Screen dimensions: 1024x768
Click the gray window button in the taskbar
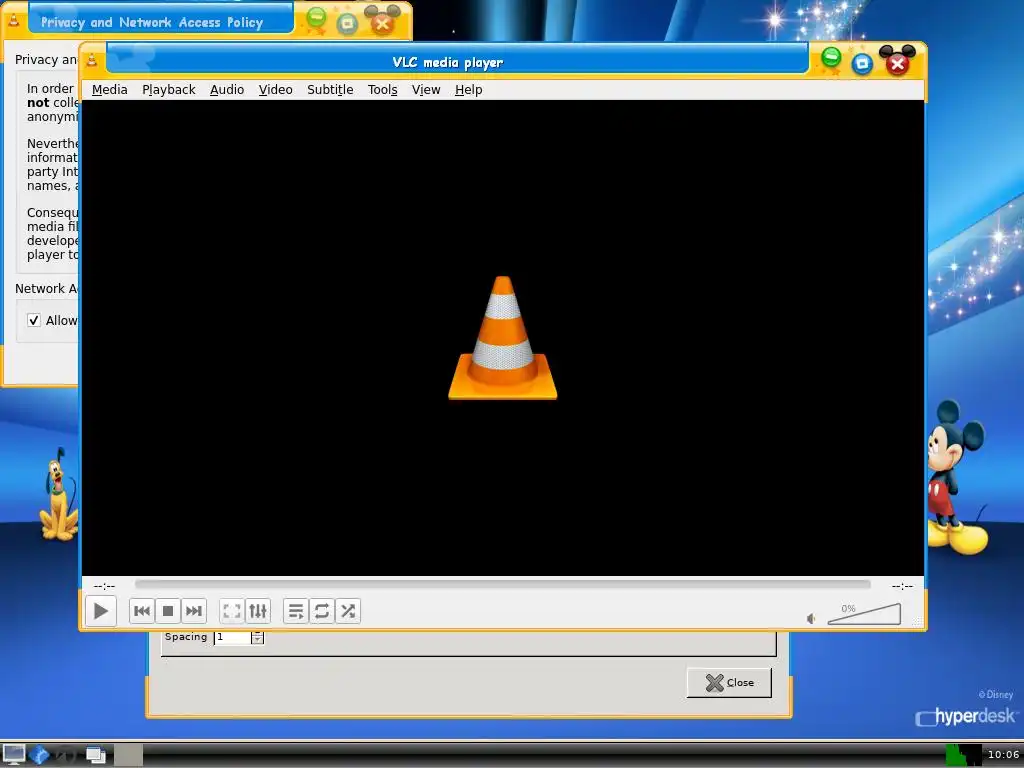tap(129, 755)
